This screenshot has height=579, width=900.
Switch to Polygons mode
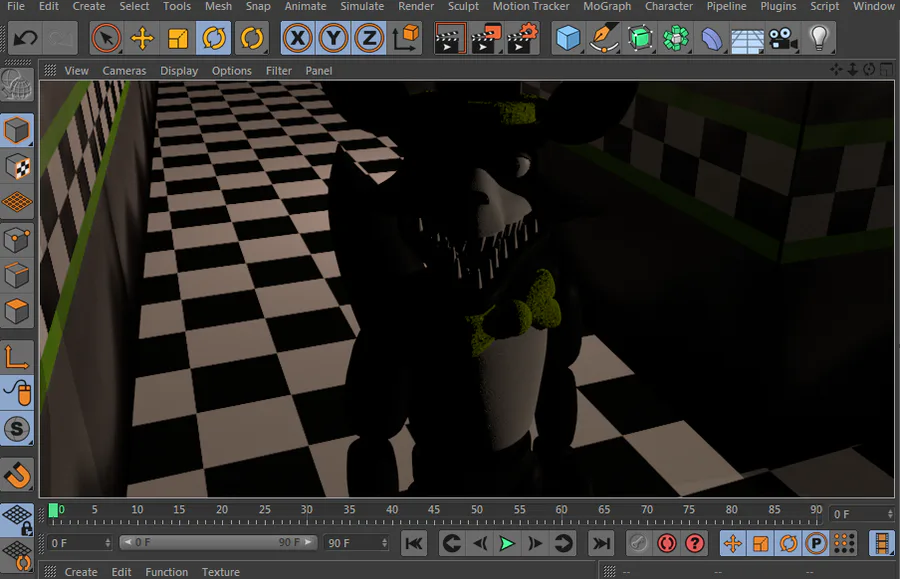(17, 312)
